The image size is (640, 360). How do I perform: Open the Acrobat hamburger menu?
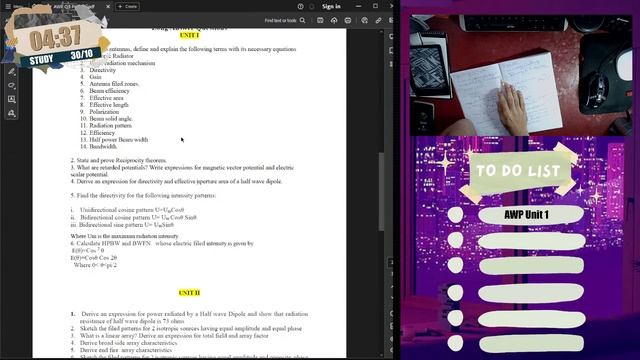(8, 7)
